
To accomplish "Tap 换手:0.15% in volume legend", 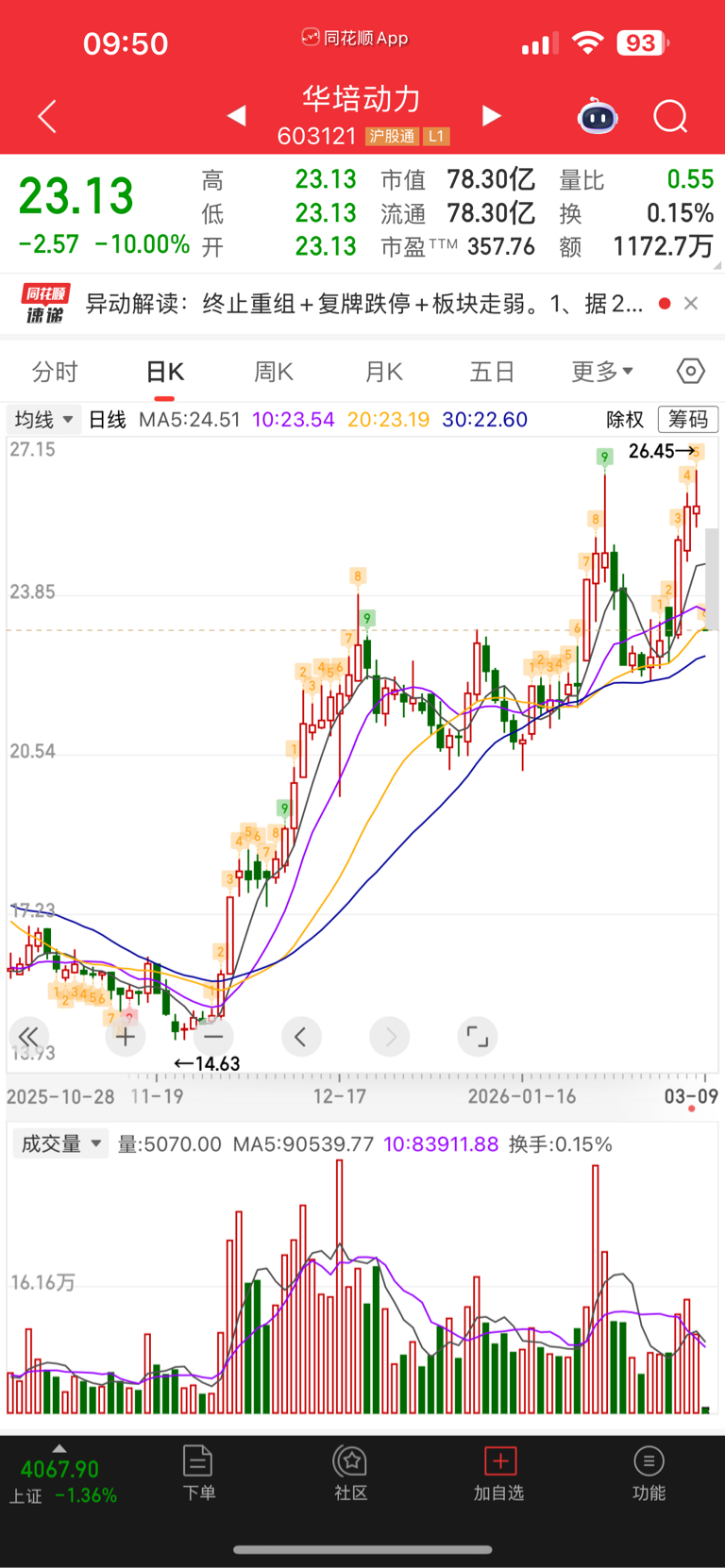I will (x=561, y=1144).
